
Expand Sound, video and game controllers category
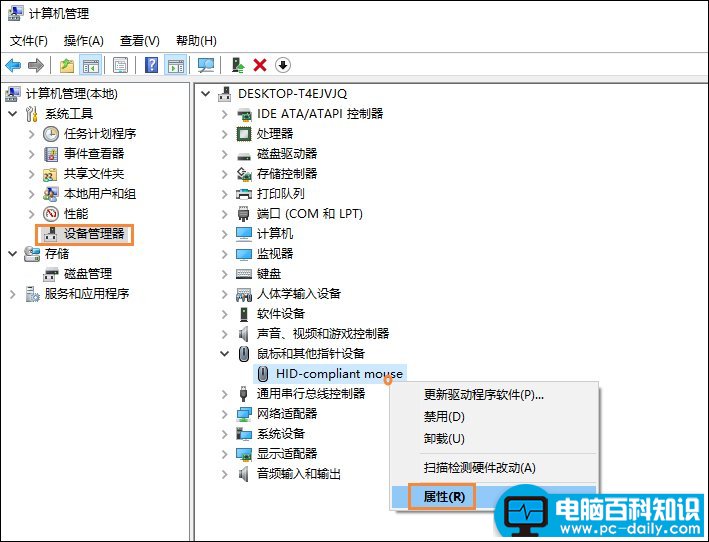point(224,334)
